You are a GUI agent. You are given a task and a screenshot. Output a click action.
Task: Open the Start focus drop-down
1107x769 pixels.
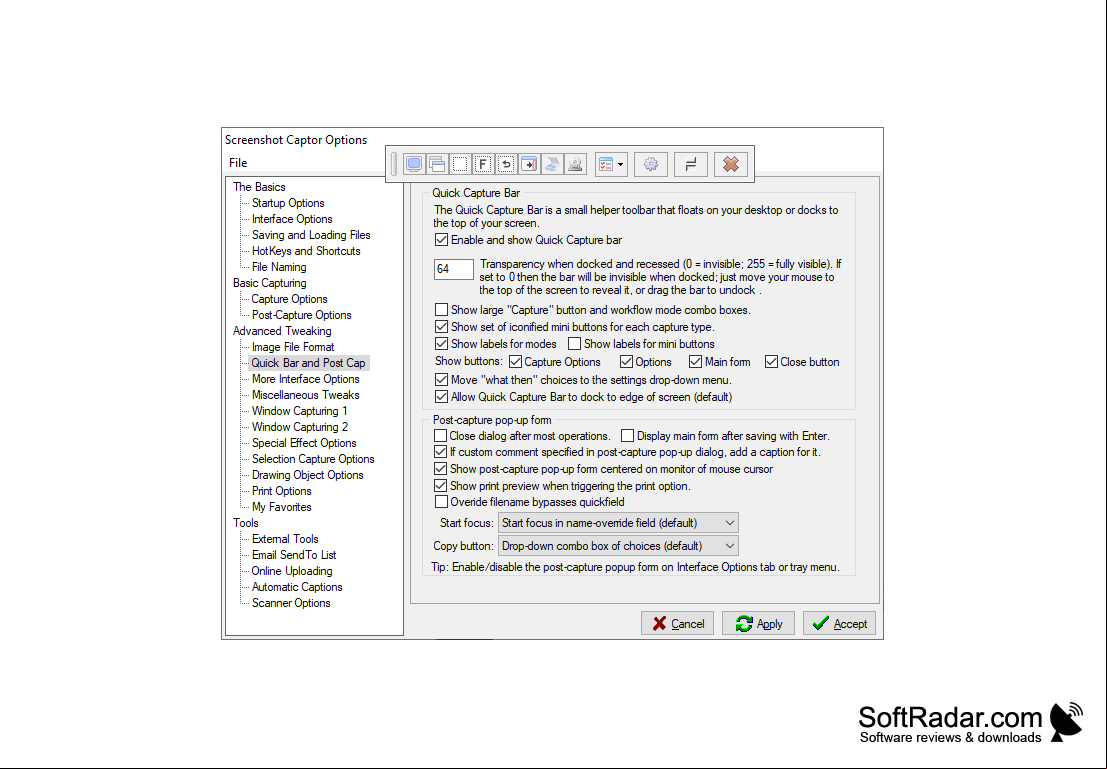tap(618, 523)
